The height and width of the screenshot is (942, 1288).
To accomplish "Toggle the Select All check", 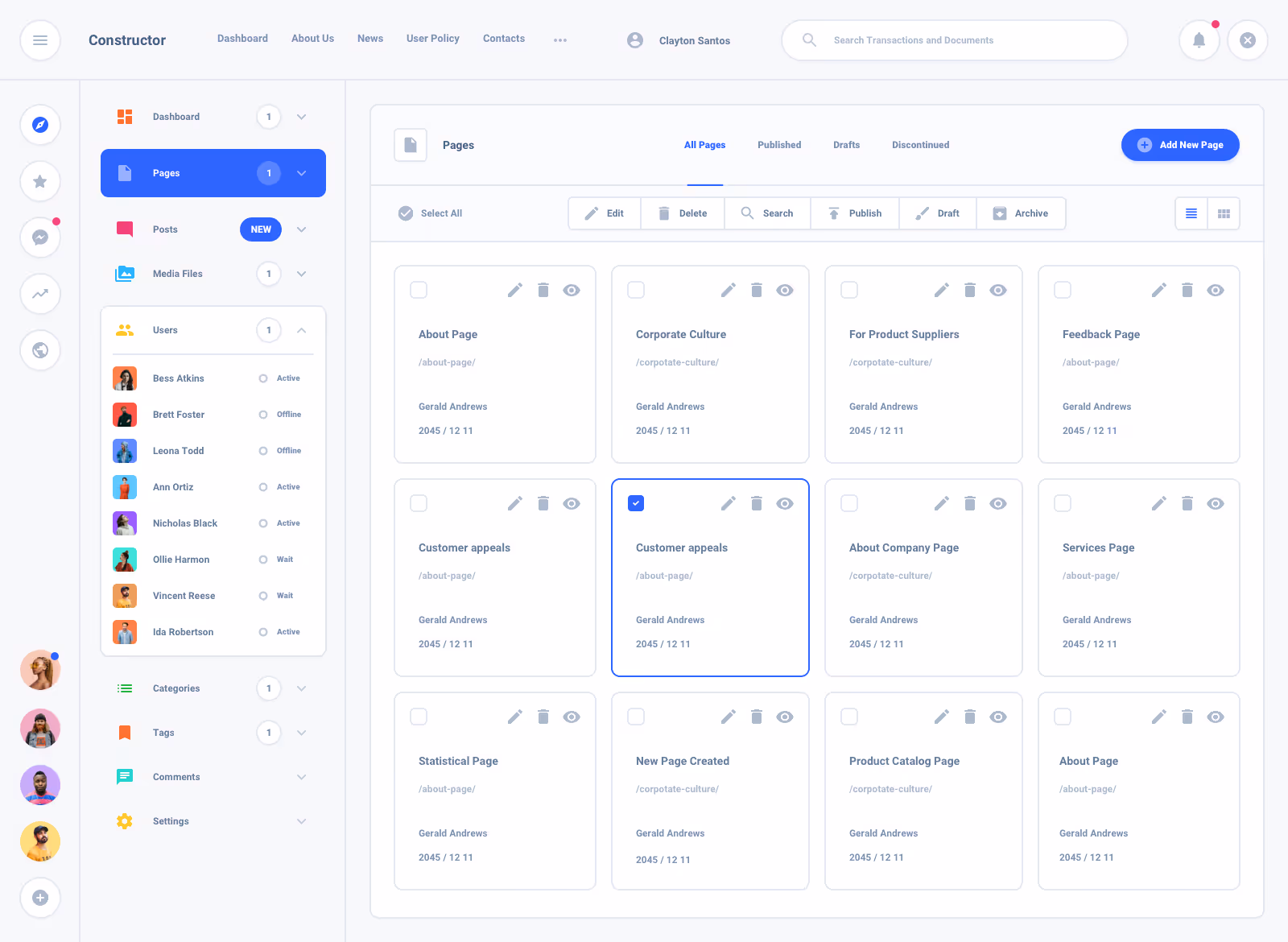I will coord(406,213).
